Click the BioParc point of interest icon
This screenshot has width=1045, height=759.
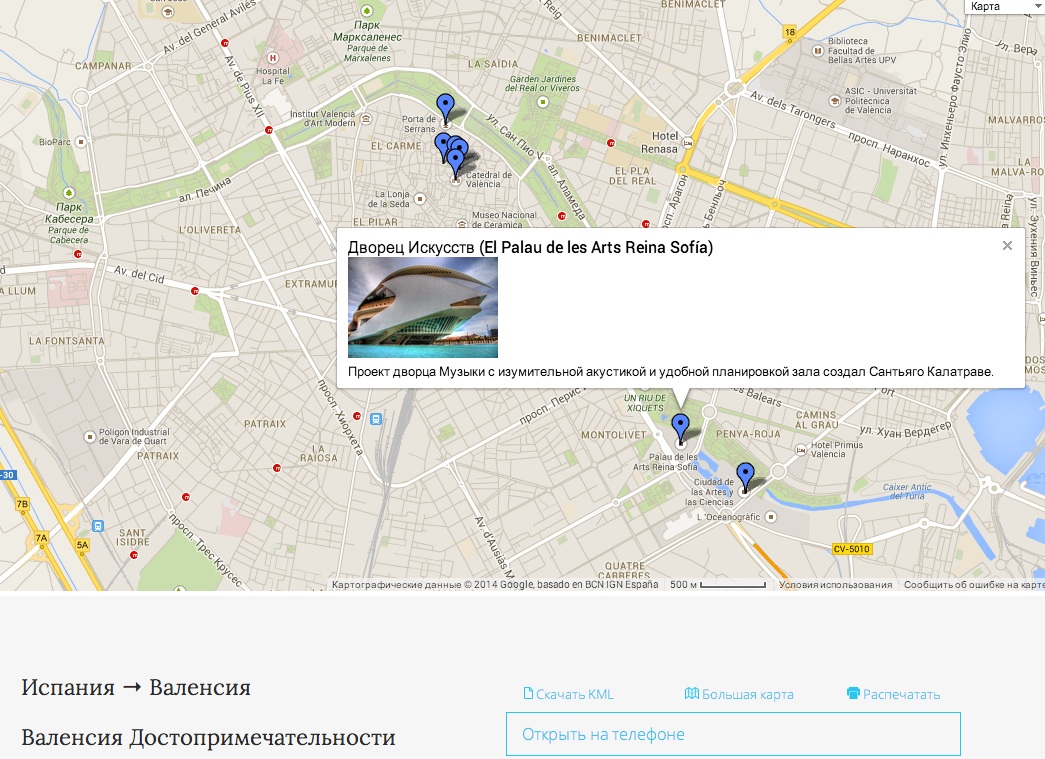tap(81, 142)
